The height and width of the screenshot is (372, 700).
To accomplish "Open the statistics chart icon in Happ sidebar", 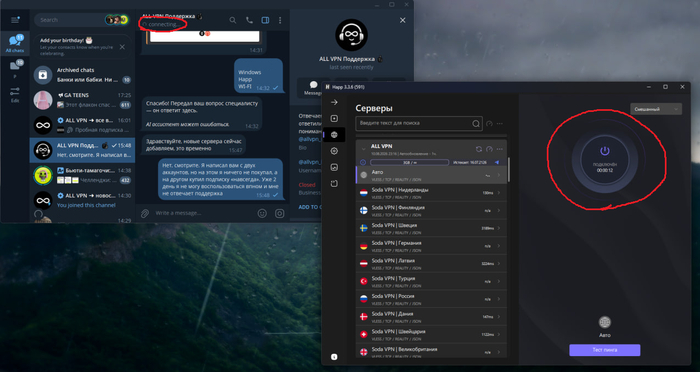I will pos(334,167).
